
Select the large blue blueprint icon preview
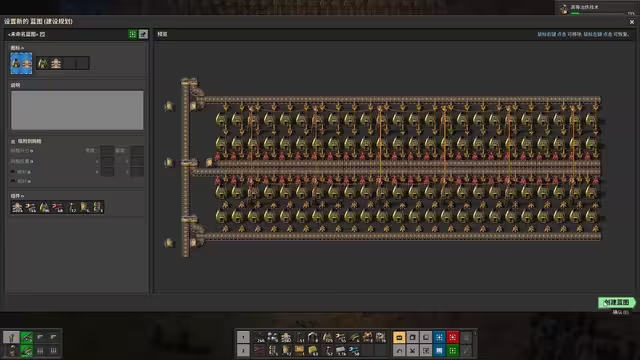[21, 63]
